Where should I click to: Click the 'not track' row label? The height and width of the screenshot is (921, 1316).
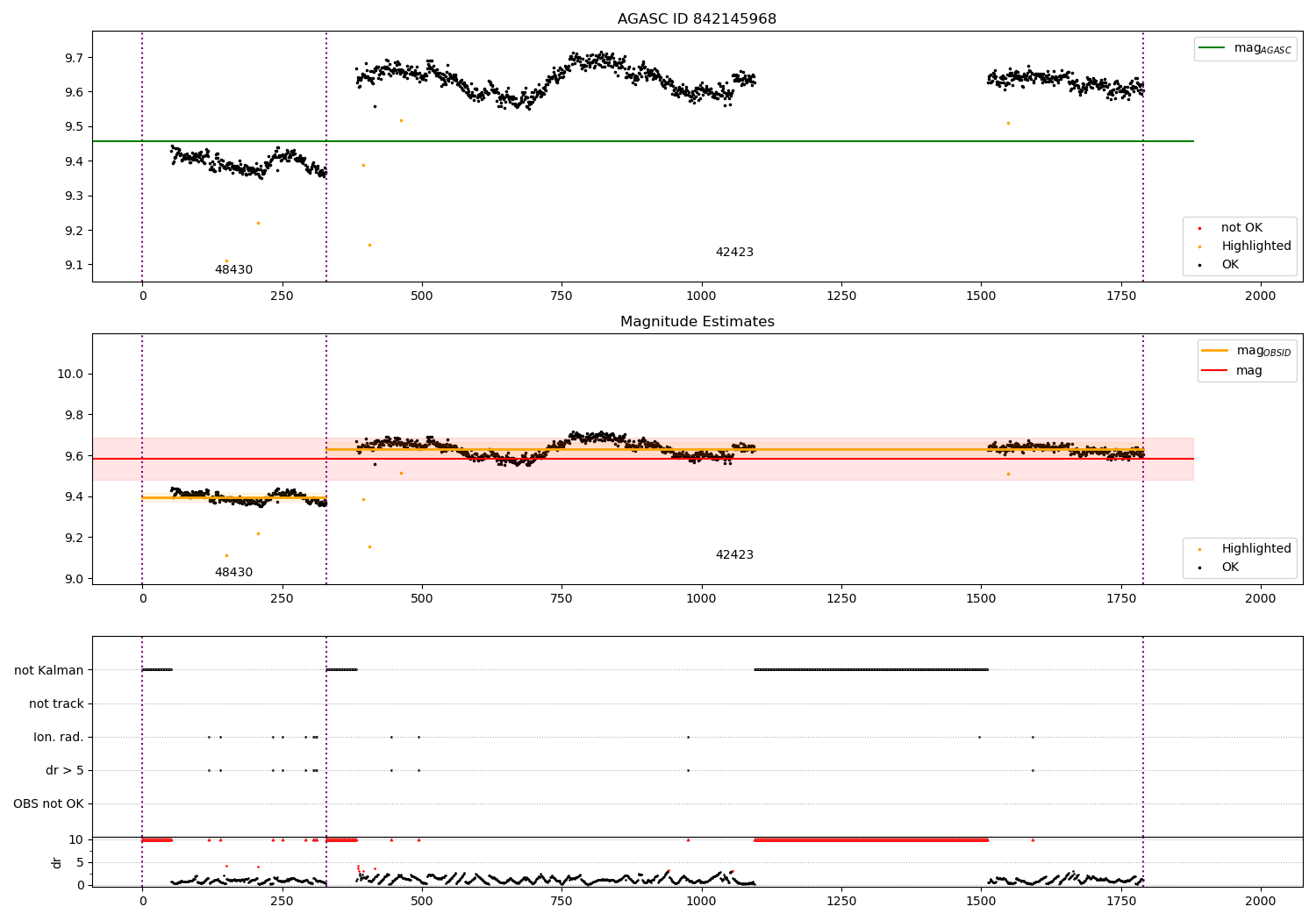56,704
